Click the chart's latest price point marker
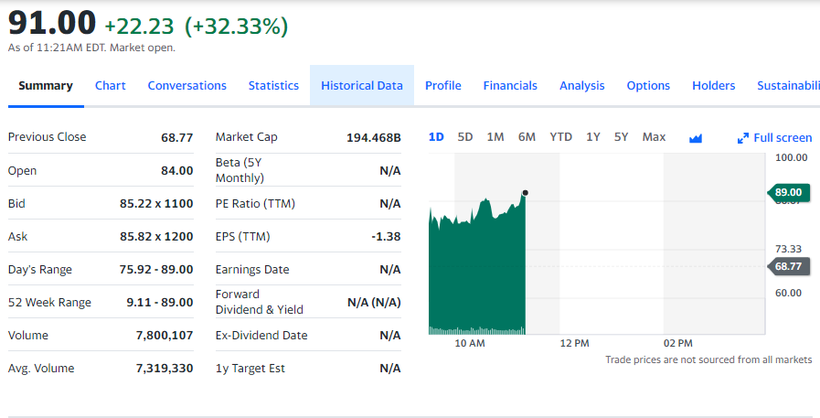This screenshot has width=820, height=418. pyautogui.click(x=525, y=193)
